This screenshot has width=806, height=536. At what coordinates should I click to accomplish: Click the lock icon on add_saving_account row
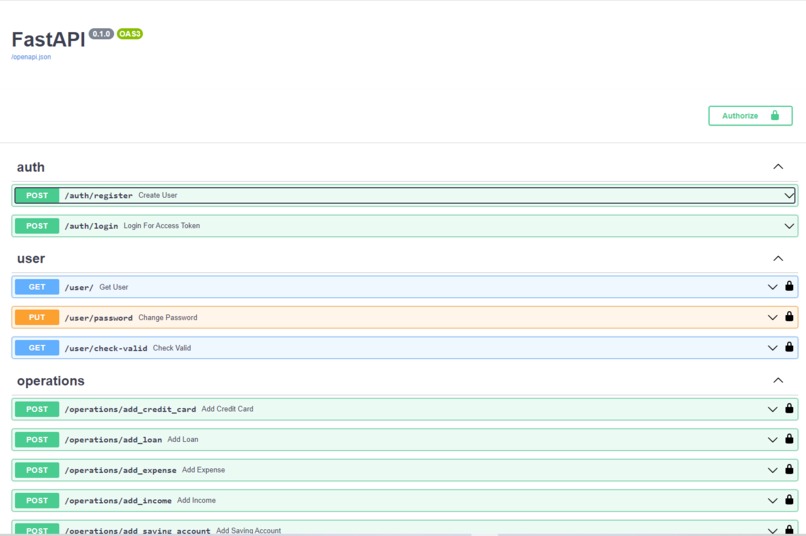pyautogui.click(x=789, y=529)
